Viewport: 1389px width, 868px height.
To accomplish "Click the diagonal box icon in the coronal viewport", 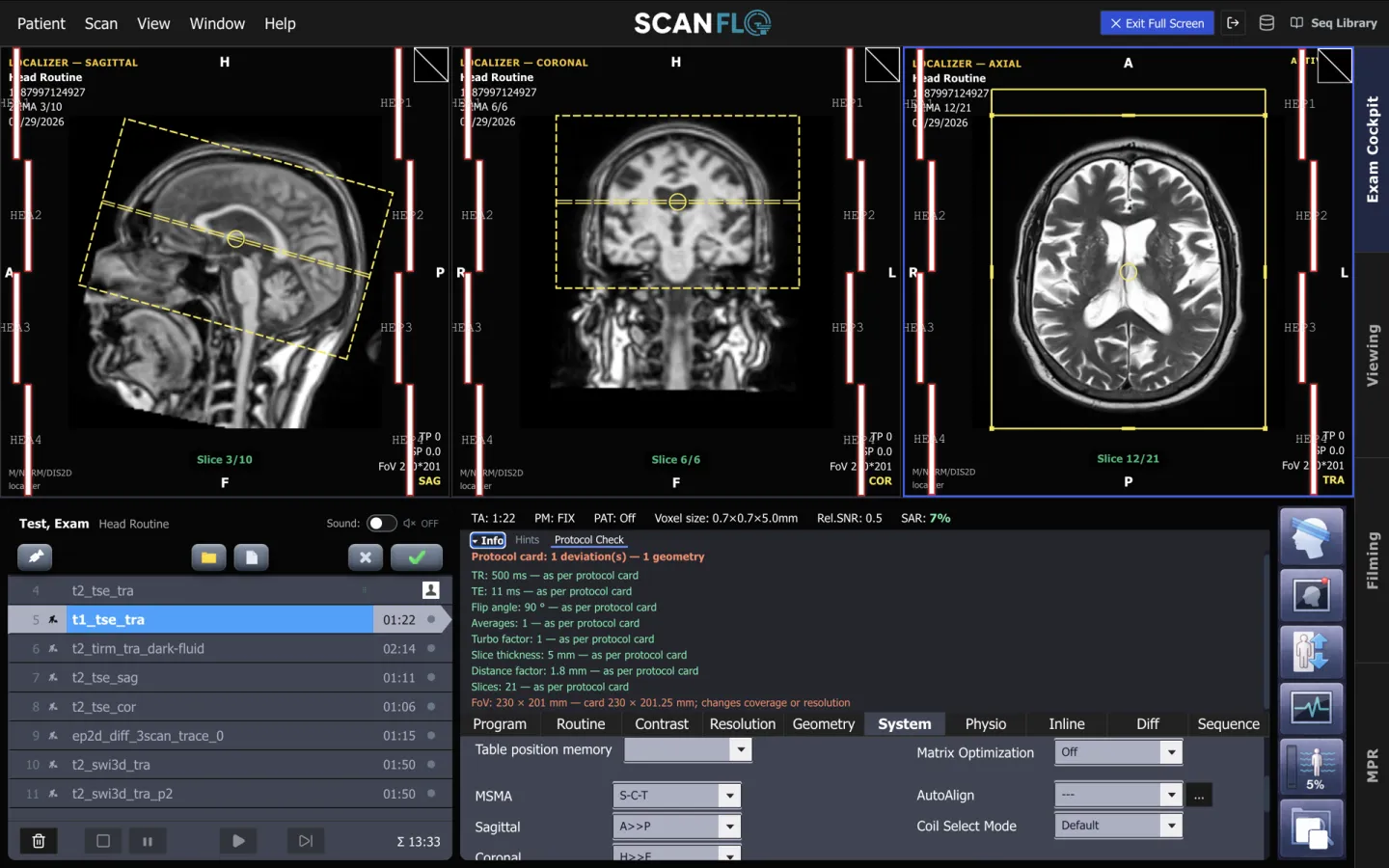I will 883,66.
